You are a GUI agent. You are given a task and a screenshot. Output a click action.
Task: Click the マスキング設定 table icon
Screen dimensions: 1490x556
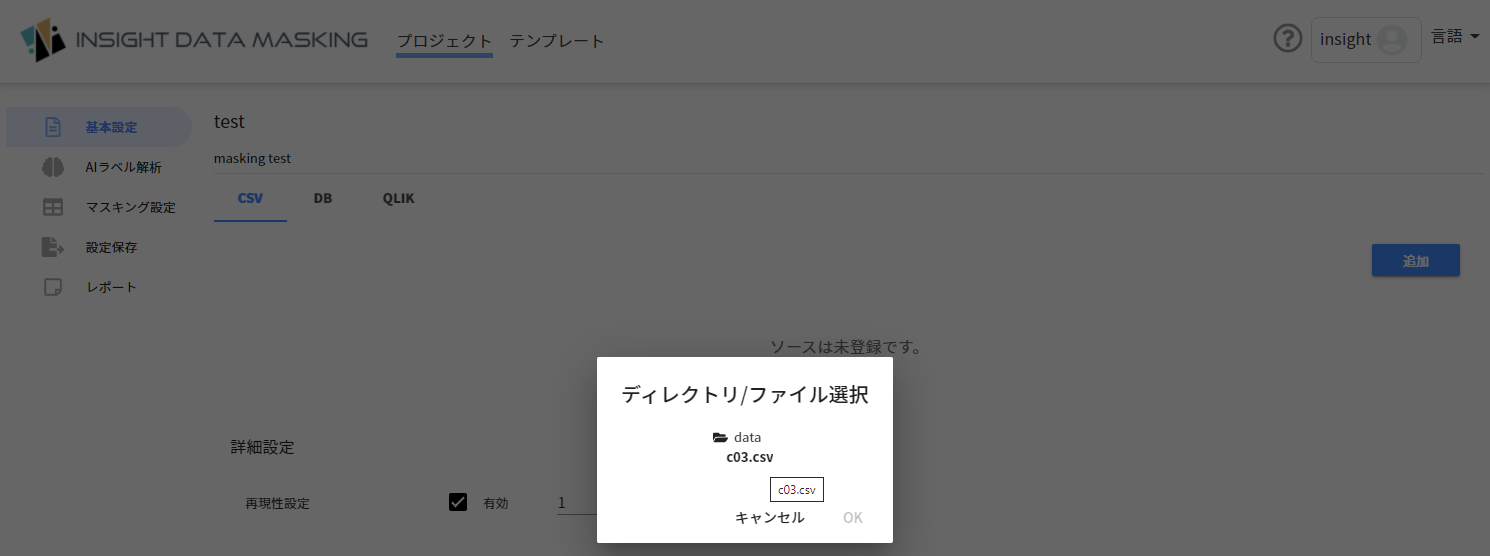53,207
